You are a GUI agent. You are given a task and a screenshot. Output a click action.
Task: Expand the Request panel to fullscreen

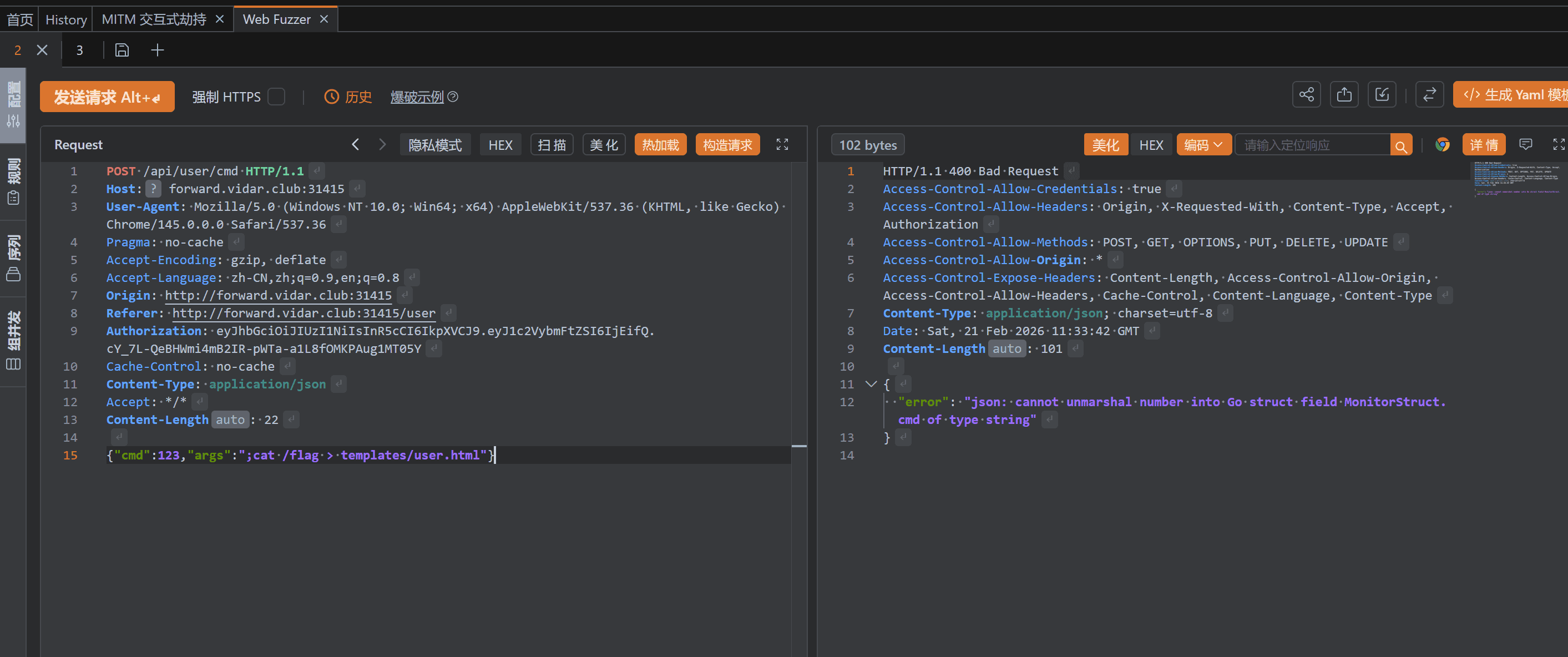[x=782, y=145]
